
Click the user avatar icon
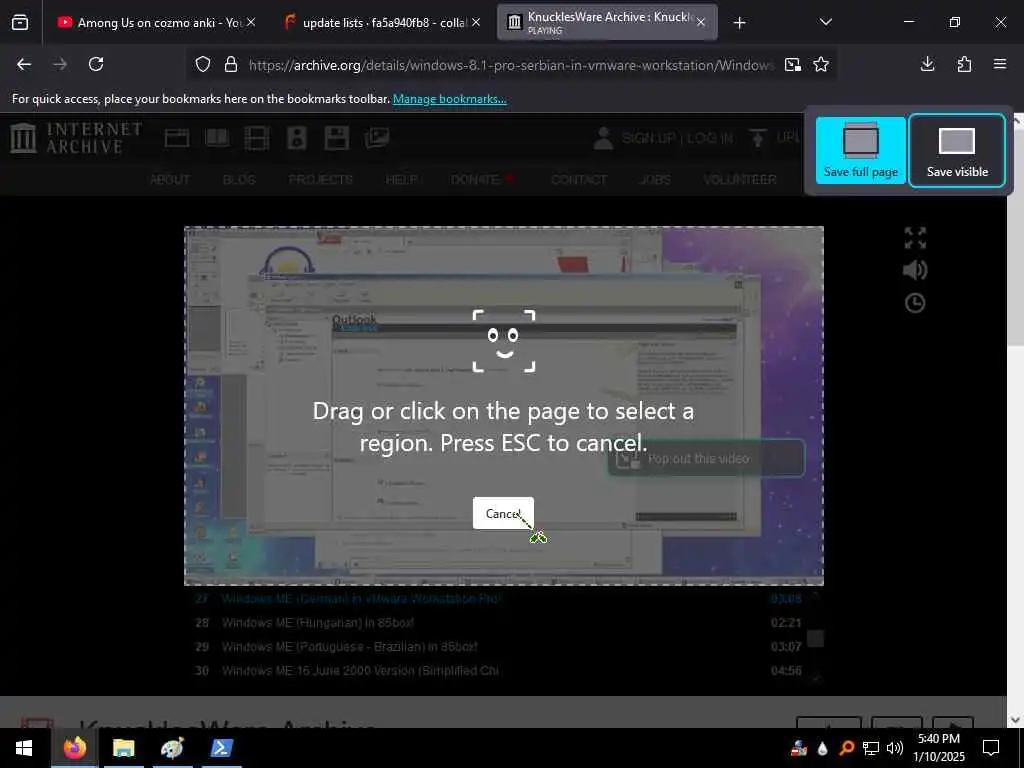pos(603,138)
